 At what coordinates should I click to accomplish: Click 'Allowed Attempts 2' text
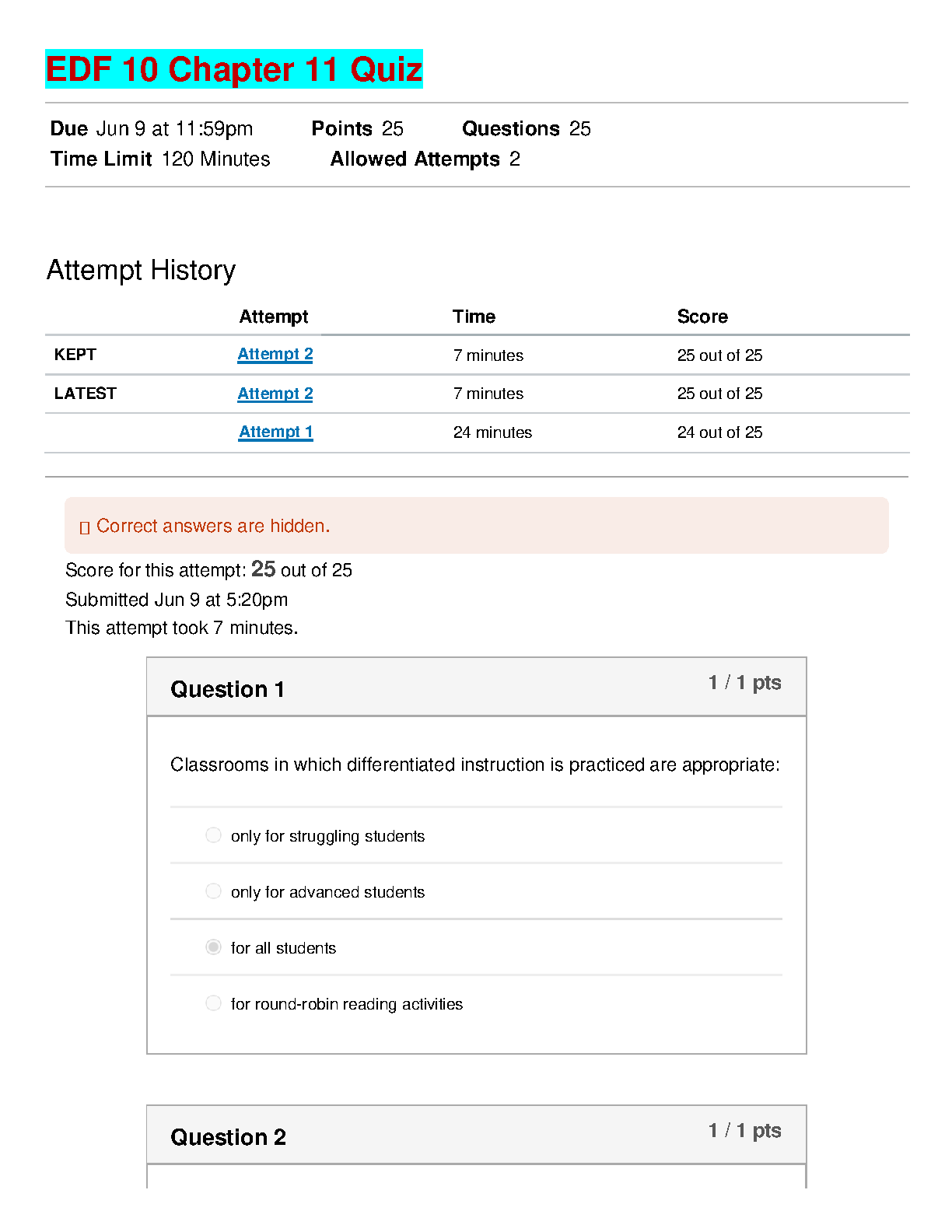coord(425,159)
